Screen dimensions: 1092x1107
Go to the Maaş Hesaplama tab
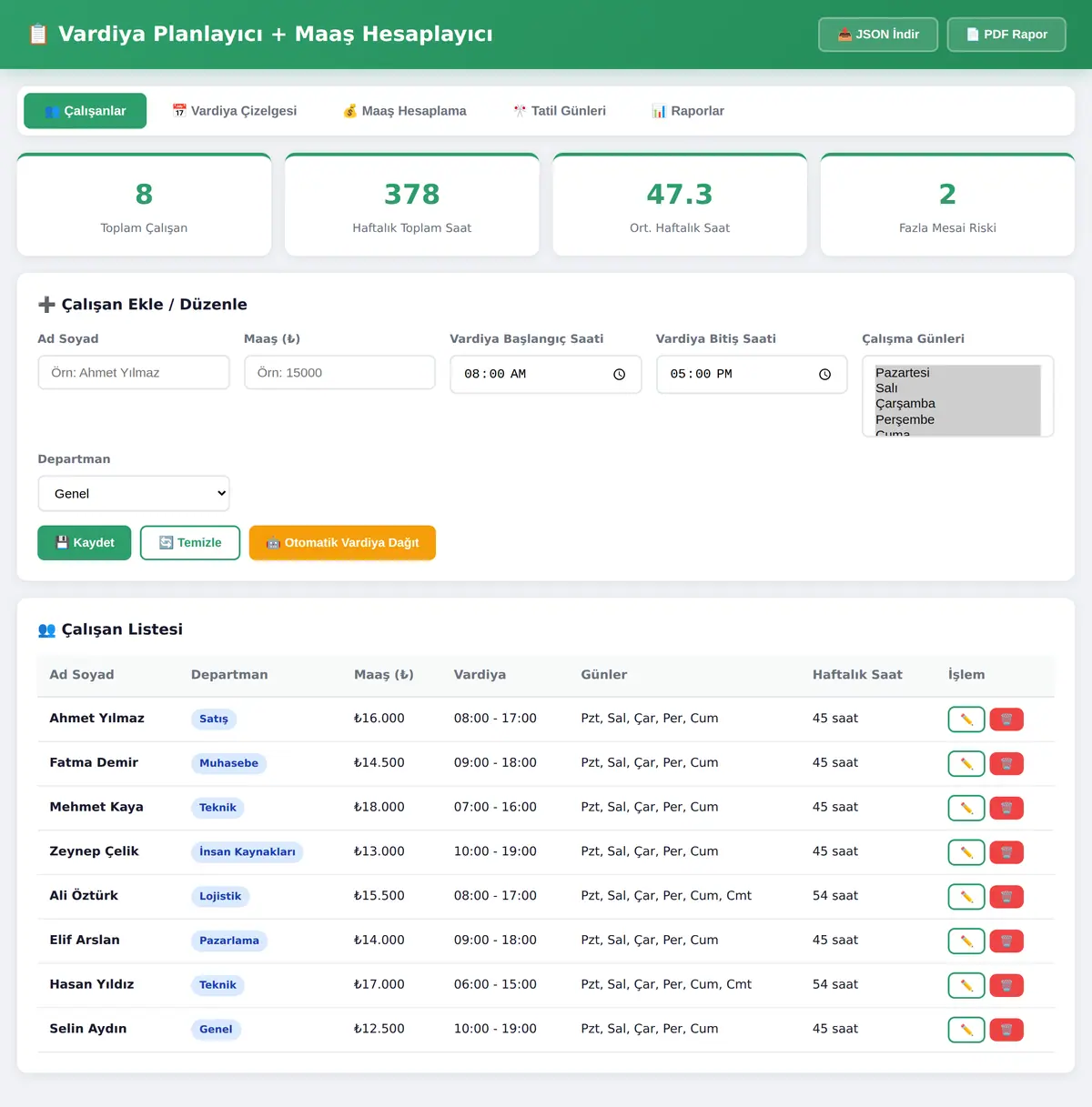point(405,111)
